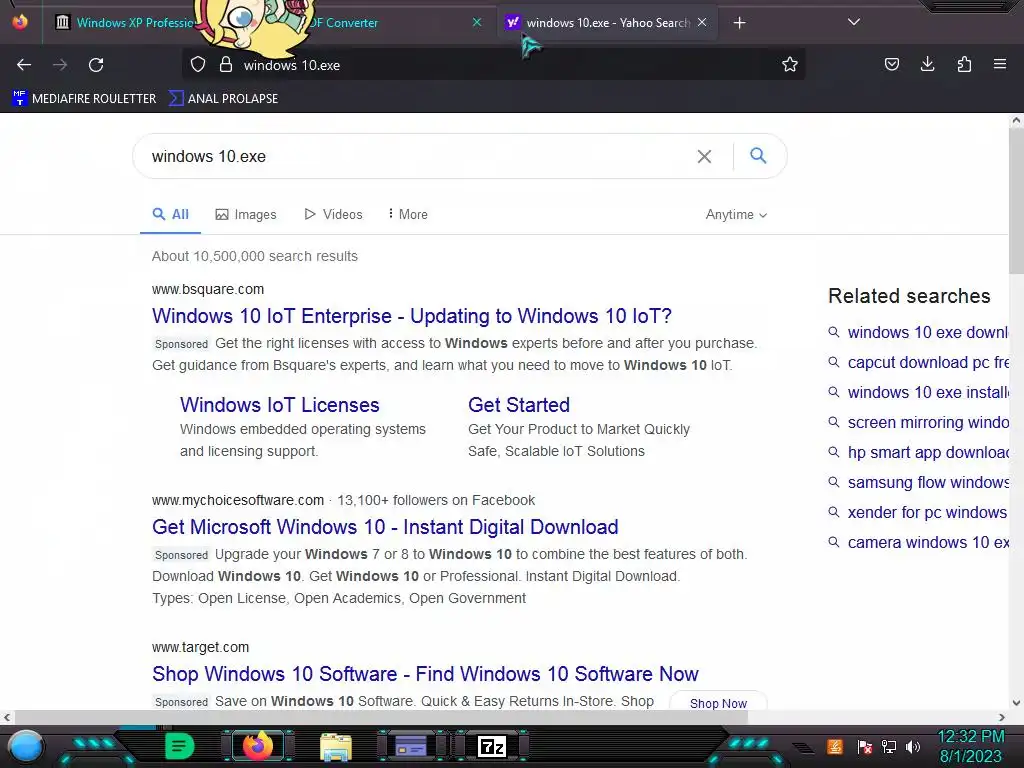This screenshot has height=768, width=1024.
Task: View site security via the padlock icon
Action: click(x=226, y=65)
